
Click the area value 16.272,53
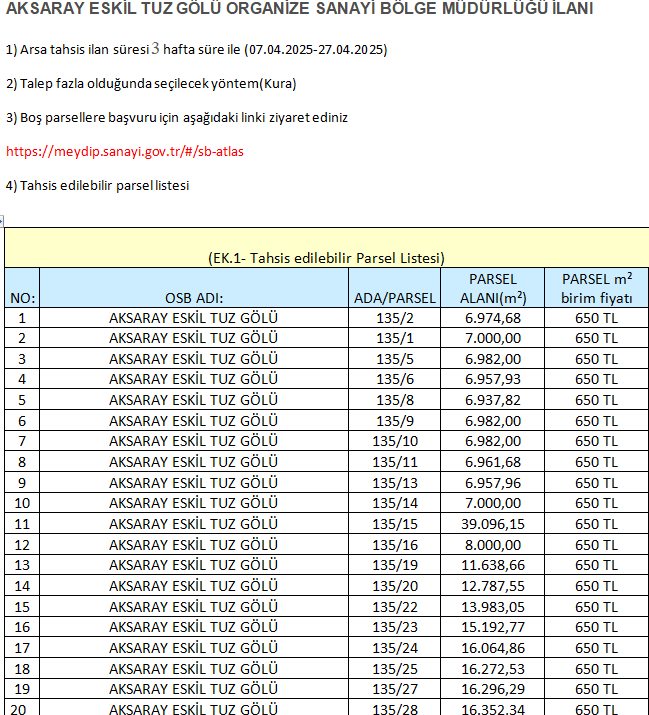[x=492, y=668]
